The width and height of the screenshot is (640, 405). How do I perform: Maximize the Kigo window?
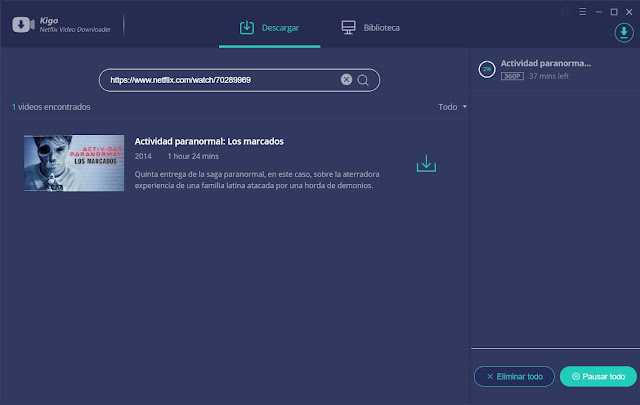point(614,12)
